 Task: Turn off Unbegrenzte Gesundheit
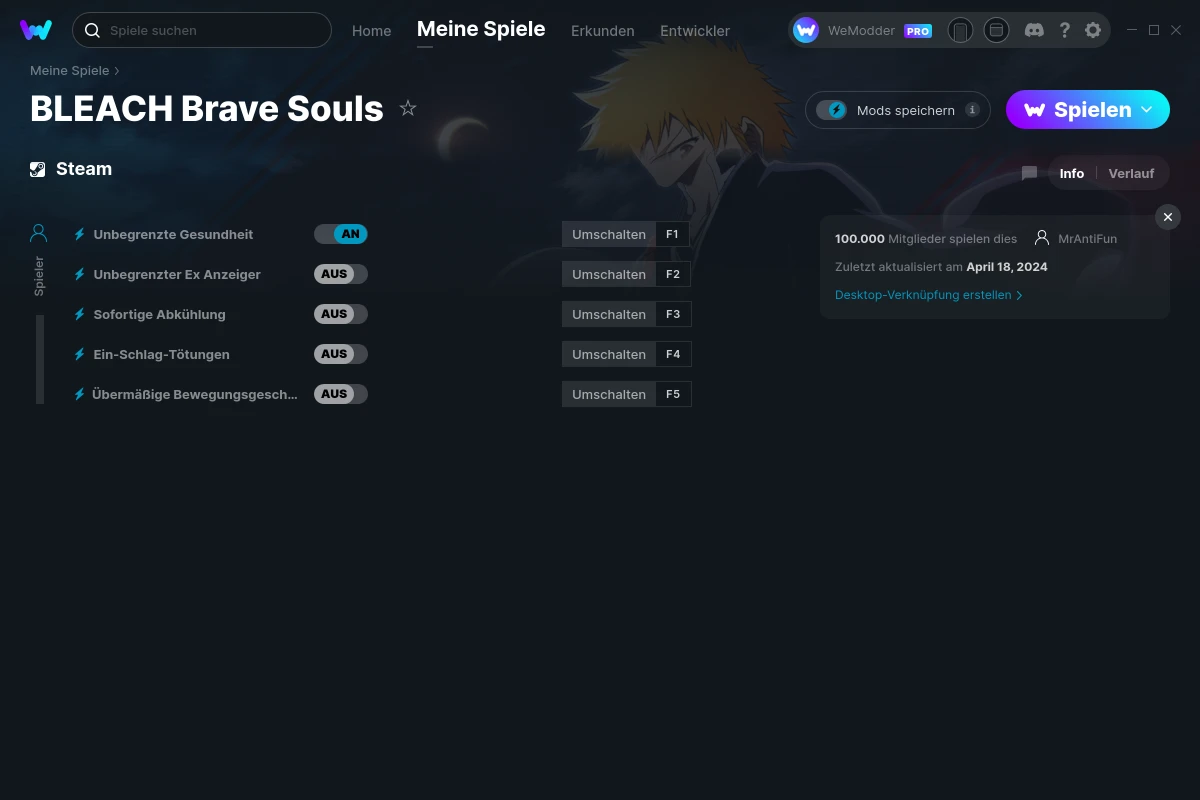pos(341,233)
